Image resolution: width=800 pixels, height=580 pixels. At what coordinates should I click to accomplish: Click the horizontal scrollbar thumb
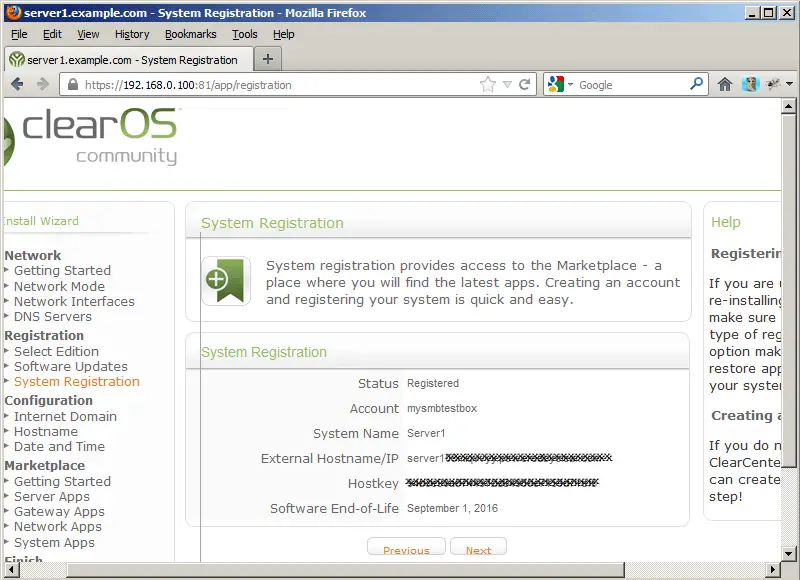pos(345,569)
